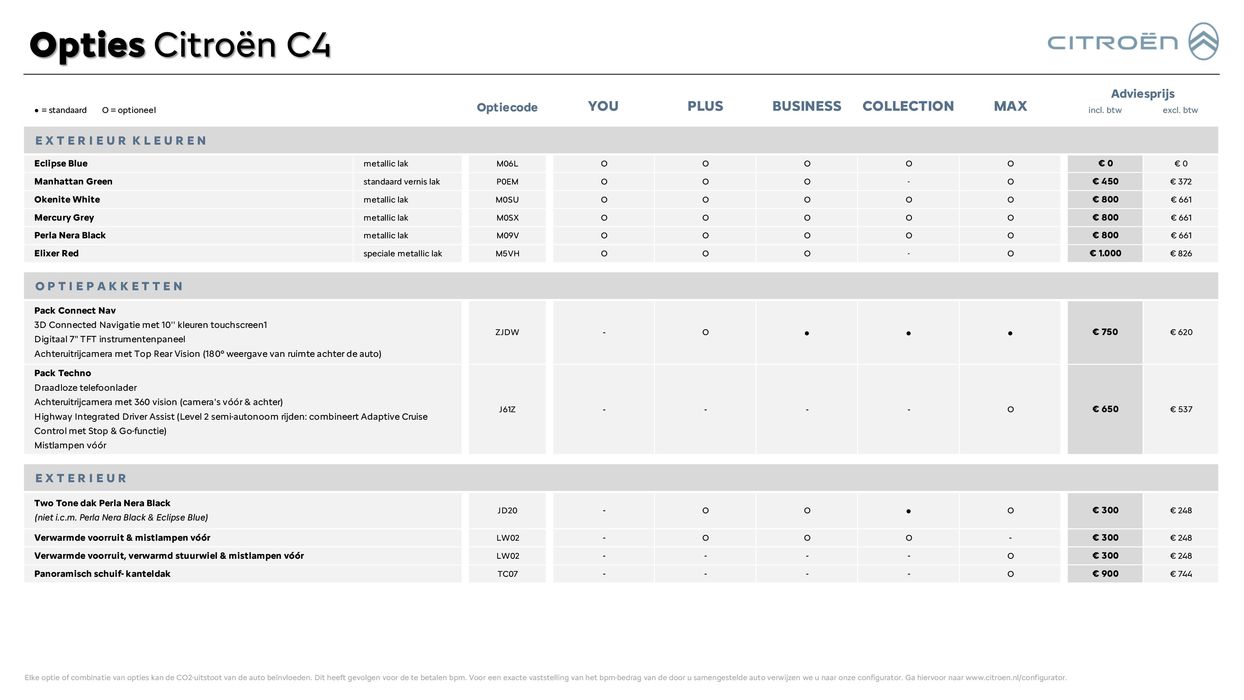Click the Optiepakketten section header
The image size is (1244, 700).
[x=110, y=286]
